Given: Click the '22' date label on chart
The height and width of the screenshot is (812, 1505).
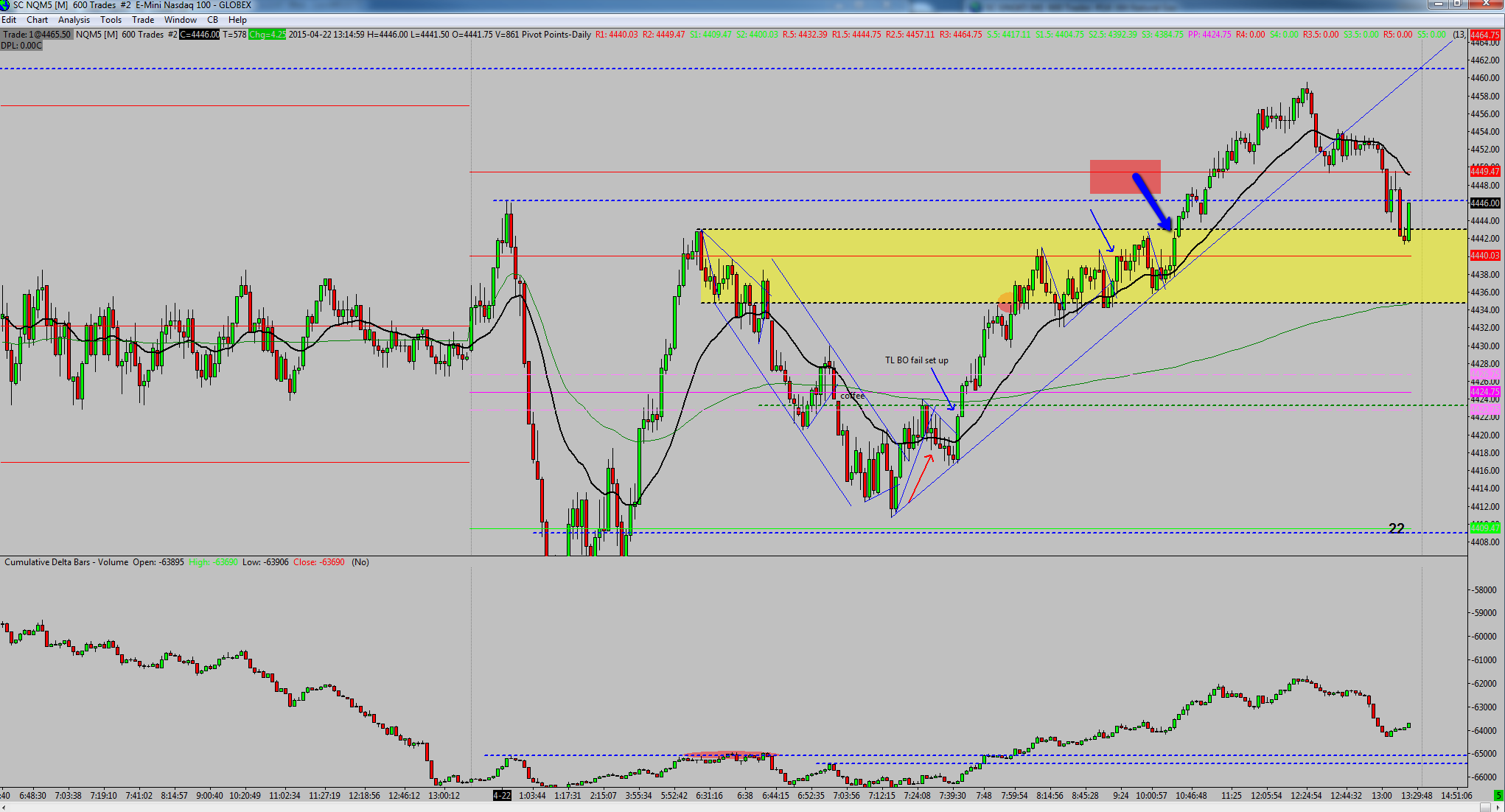Looking at the screenshot, I should coord(1396,528).
